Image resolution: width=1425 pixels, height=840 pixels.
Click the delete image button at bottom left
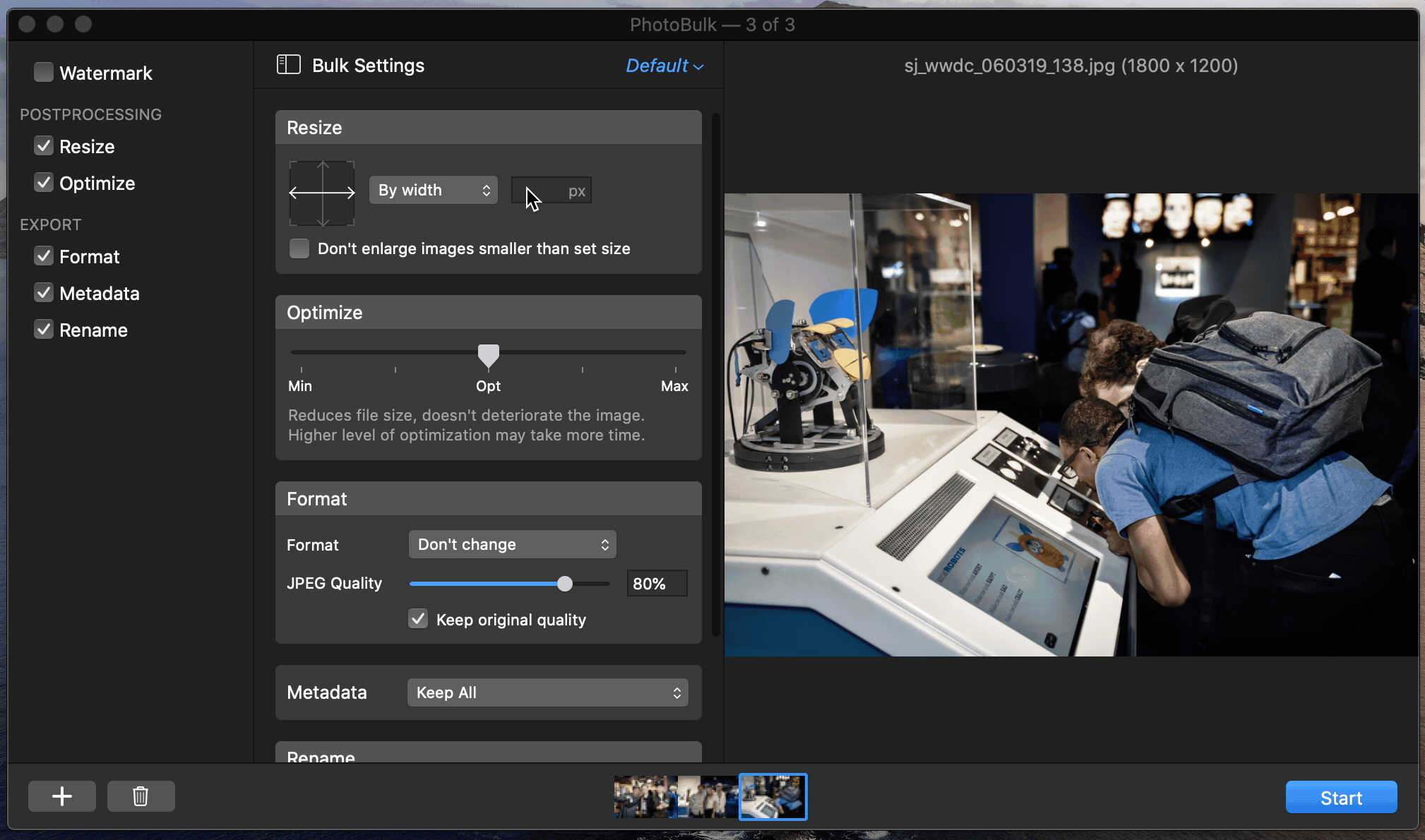[140, 797]
